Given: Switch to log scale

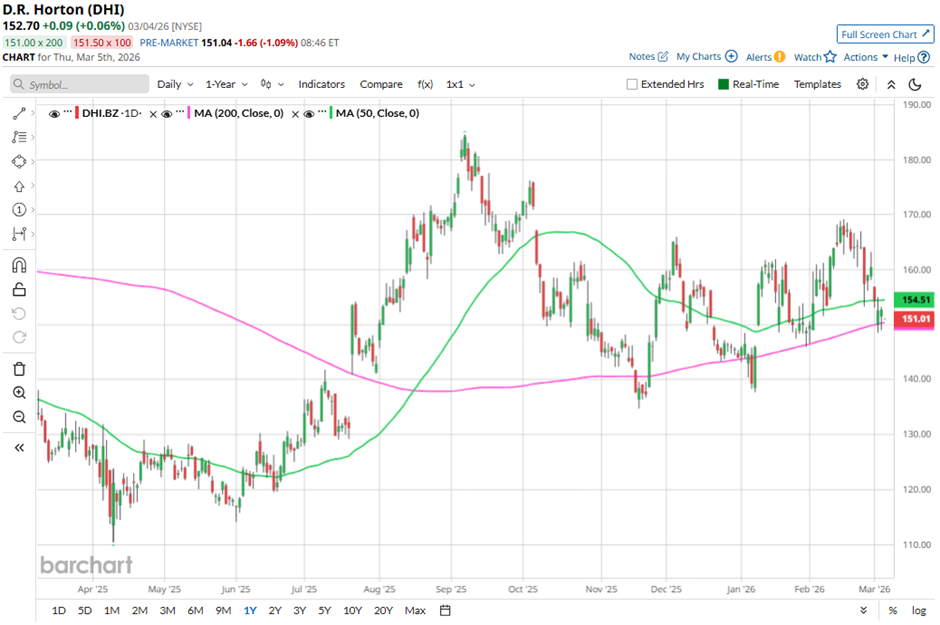Looking at the screenshot, I should coord(919,610).
